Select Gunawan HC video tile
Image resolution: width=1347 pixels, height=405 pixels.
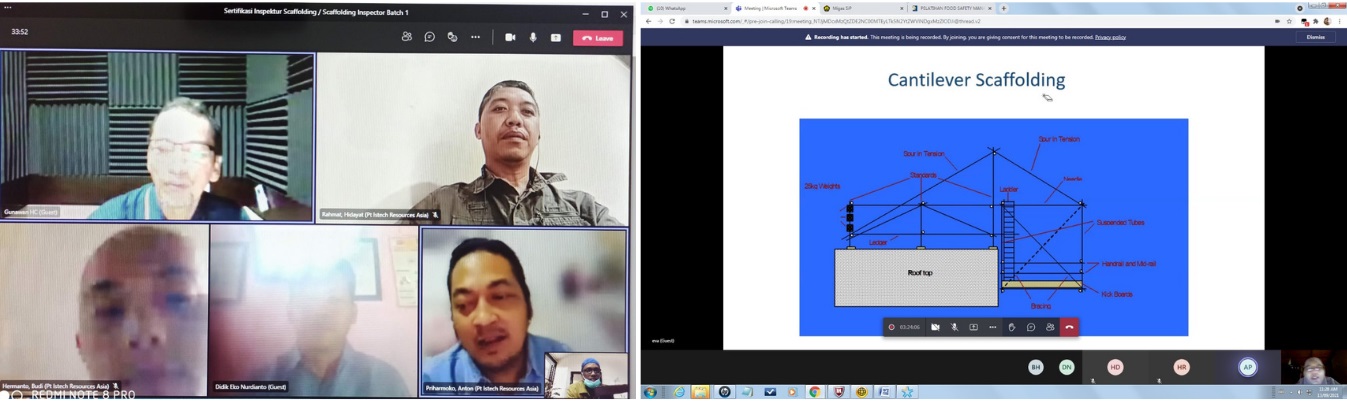[x=157, y=136]
